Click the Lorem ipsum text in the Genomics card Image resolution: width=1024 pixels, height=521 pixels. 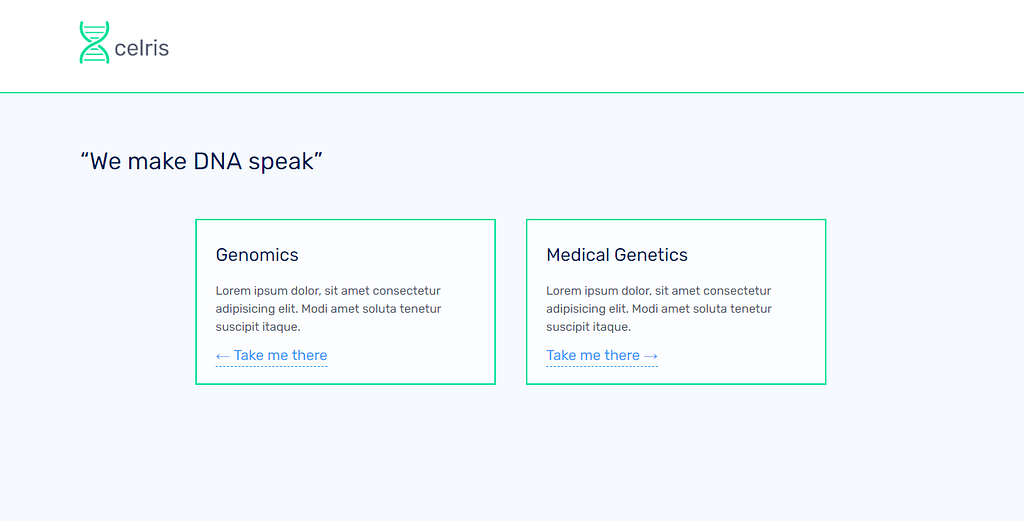pos(328,300)
